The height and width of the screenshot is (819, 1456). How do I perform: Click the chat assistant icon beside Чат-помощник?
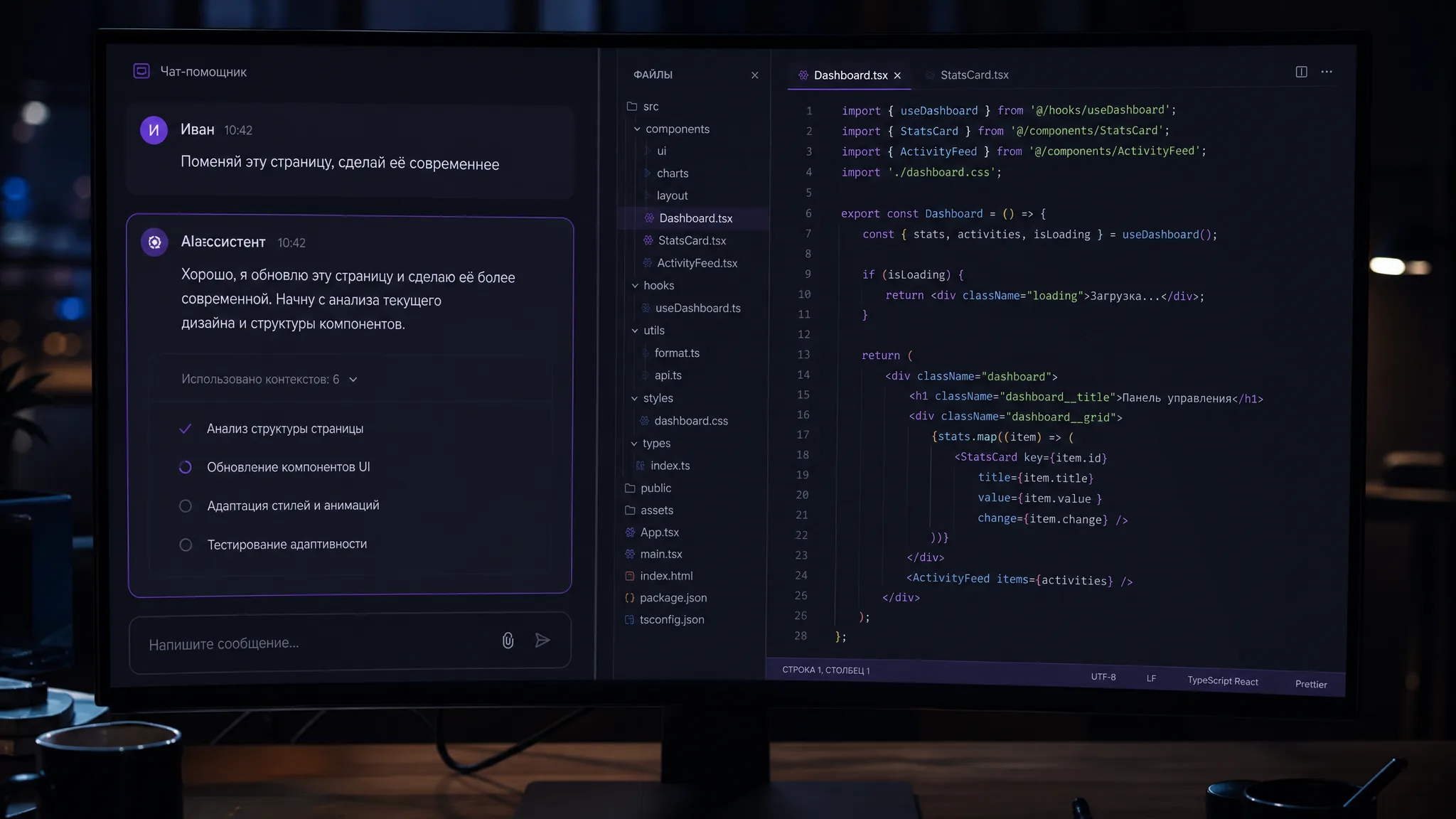(x=141, y=71)
